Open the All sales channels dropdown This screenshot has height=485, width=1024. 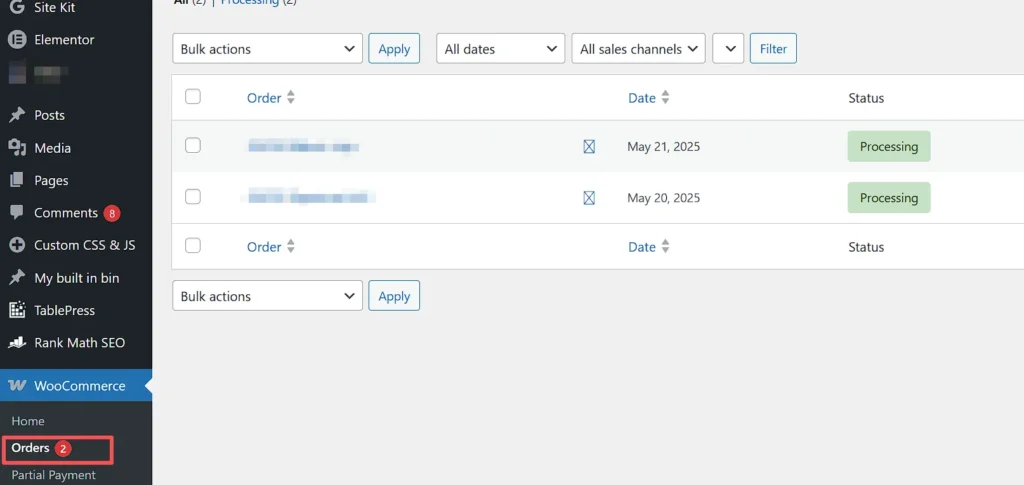[638, 49]
